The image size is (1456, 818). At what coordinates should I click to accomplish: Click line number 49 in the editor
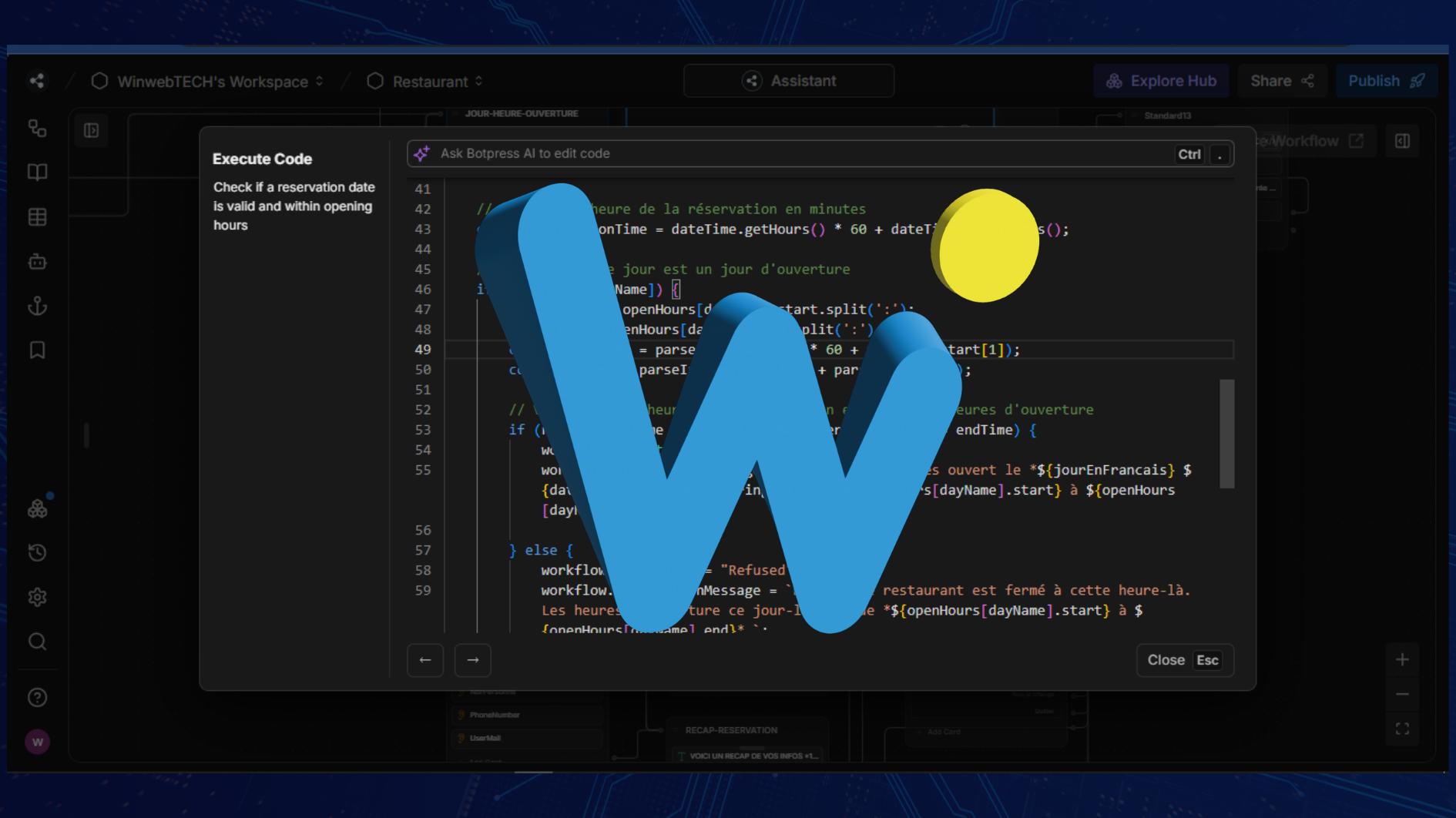pos(423,350)
